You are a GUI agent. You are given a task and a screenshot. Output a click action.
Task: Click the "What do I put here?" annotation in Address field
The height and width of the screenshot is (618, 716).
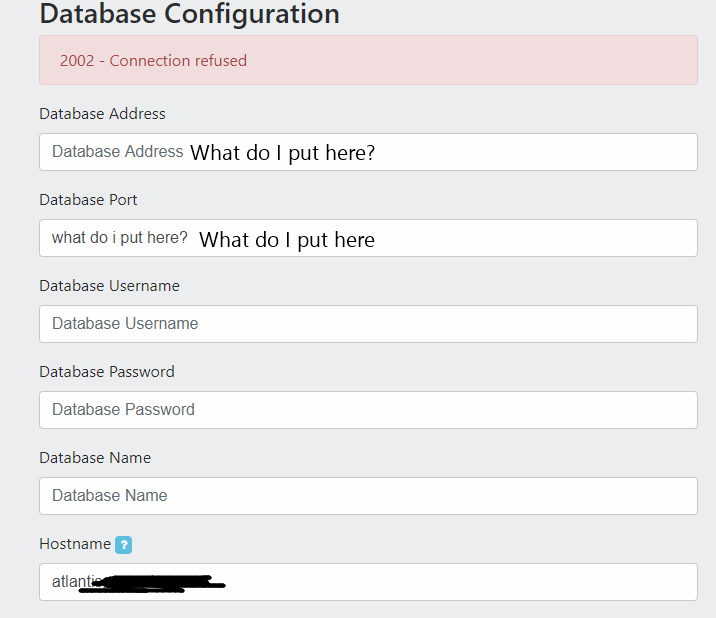click(282, 153)
